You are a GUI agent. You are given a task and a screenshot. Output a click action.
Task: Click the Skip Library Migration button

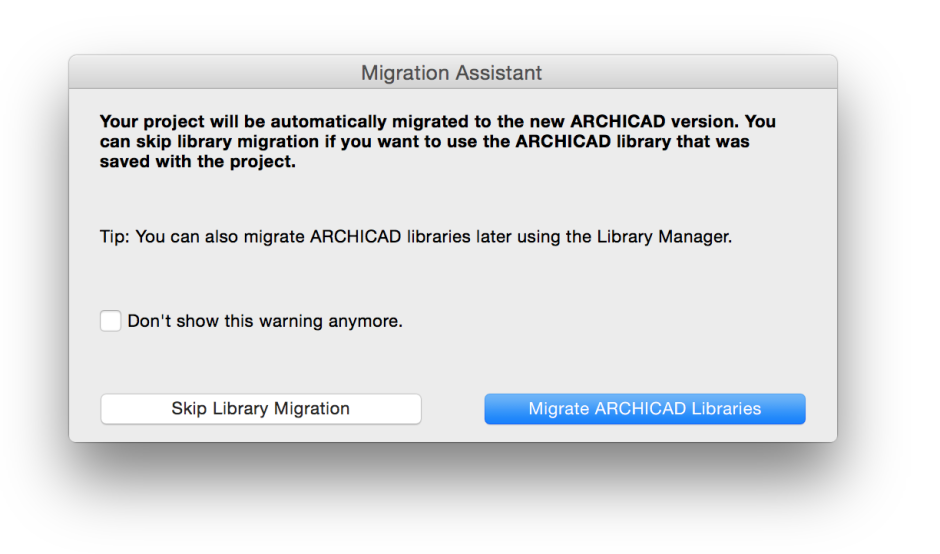(261, 409)
